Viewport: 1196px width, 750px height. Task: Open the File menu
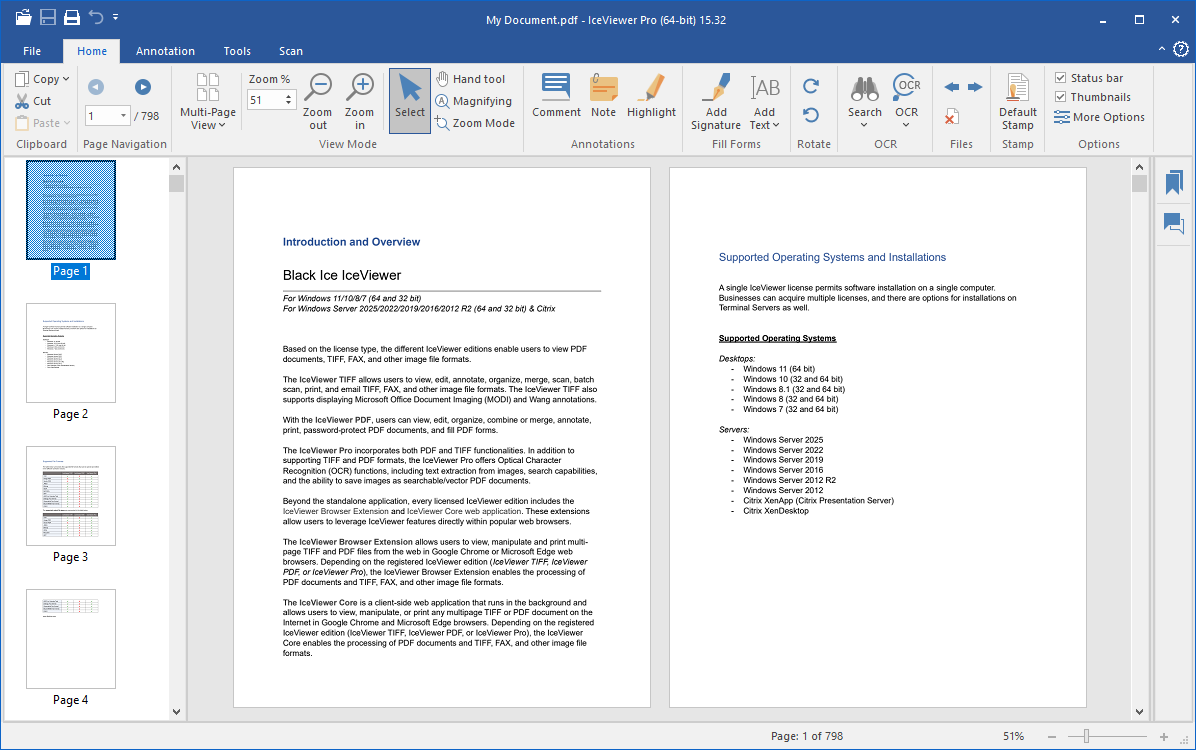pyautogui.click(x=32, y=51)
